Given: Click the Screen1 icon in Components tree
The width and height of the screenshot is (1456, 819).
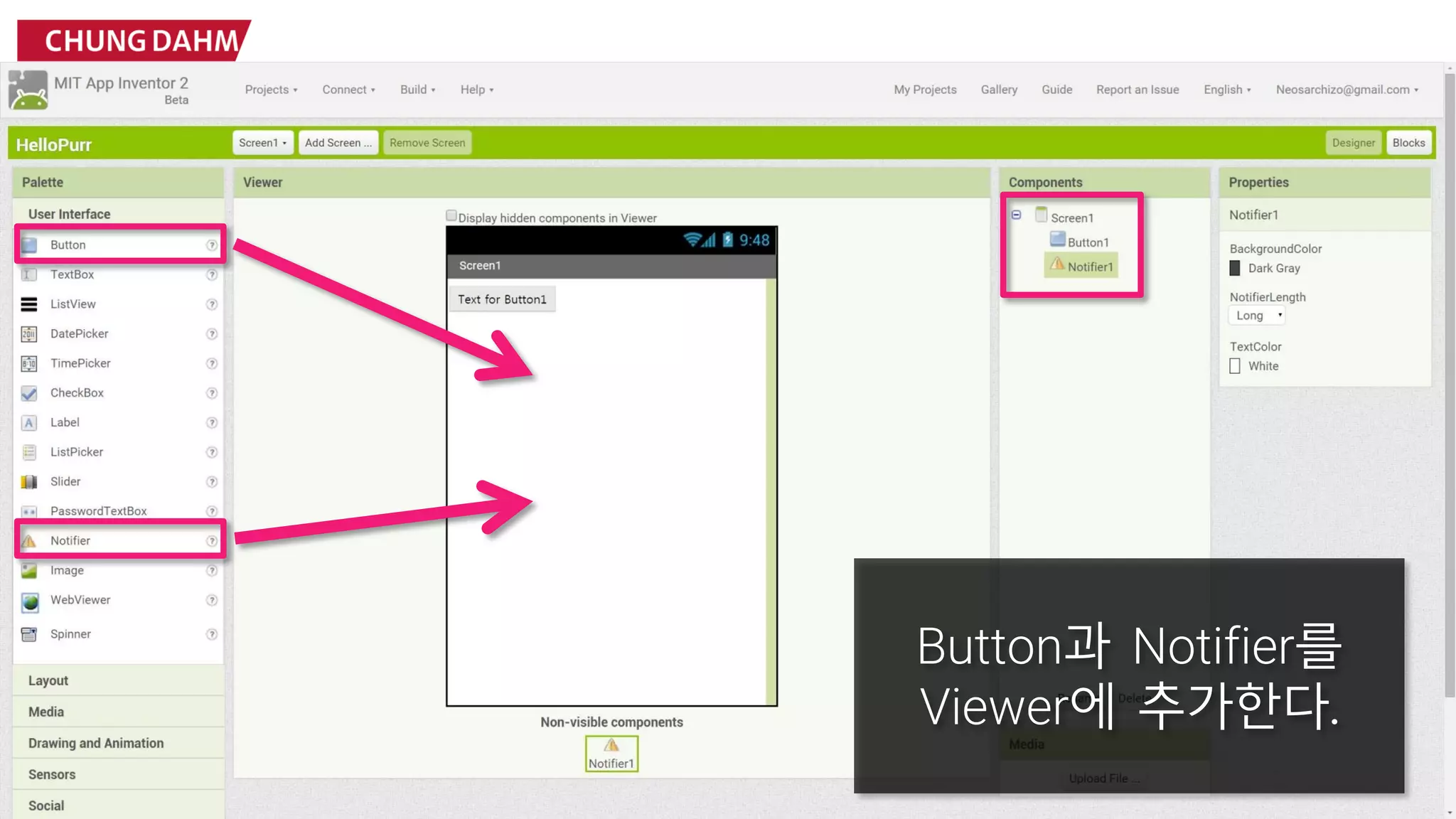Looking at the screenshot, I should (1042, 215).
